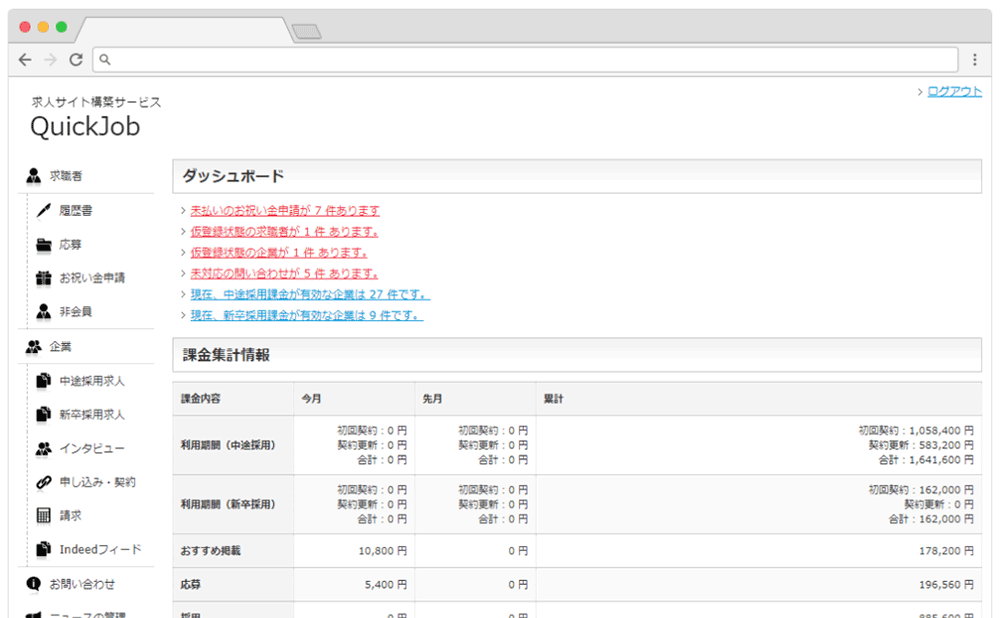Open the 求職者 sidebar section
The image size is (1000, 618).
66,176
